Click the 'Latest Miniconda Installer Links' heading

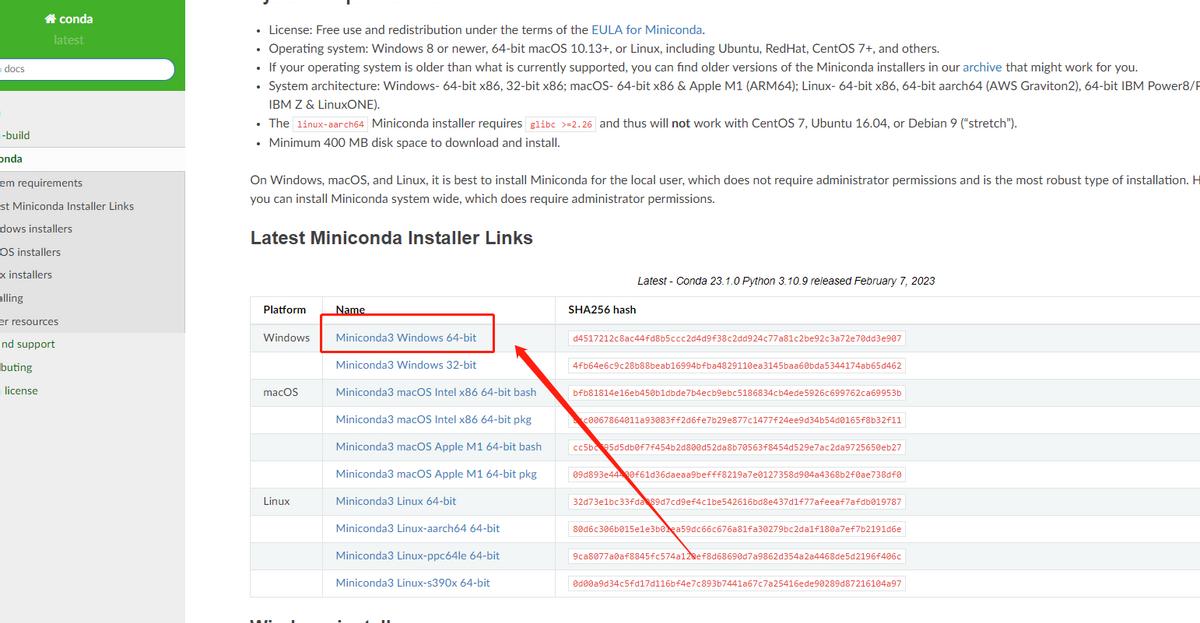coord(391,238)
